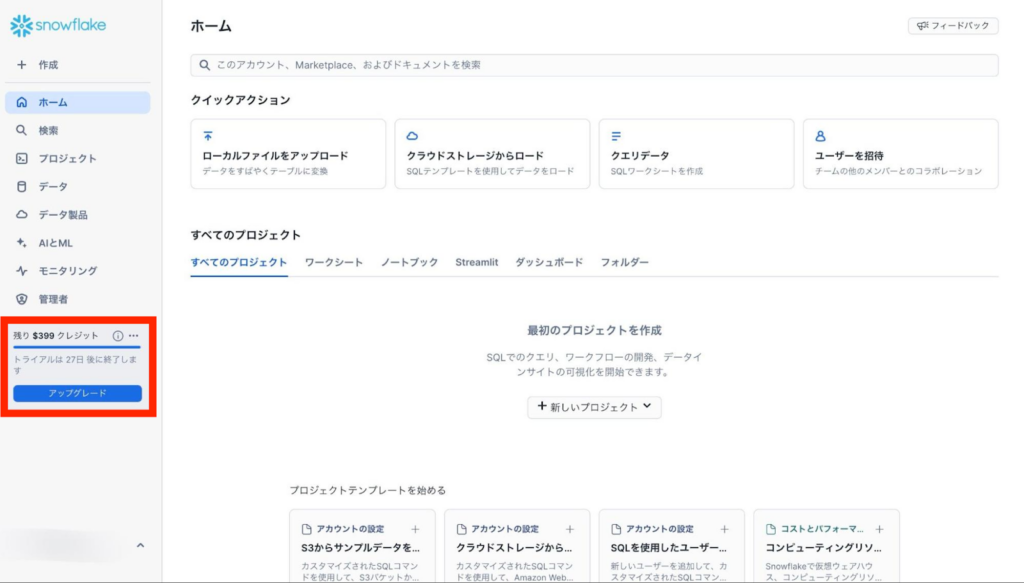Screen dimensions: 1024x583
Task: Open プロジェクト from the sidebar
Action: pos(67,159)
